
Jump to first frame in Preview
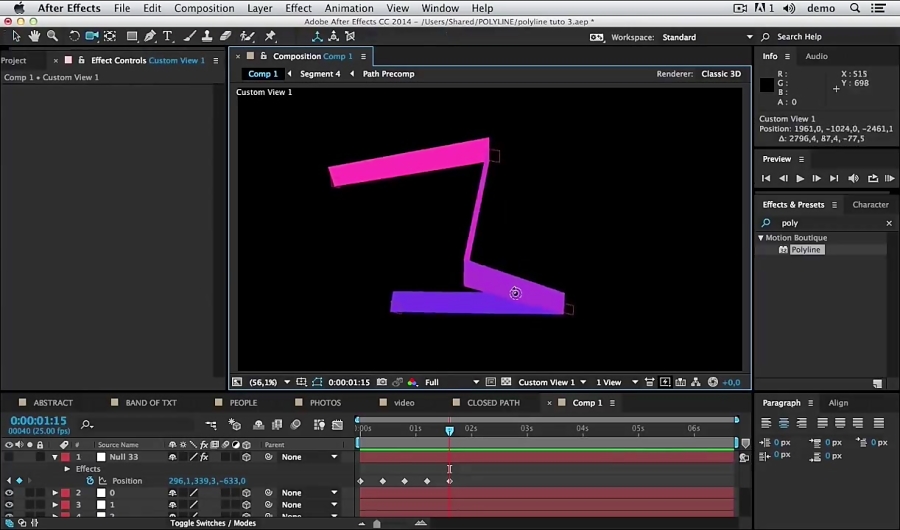(x=766, y=178)
